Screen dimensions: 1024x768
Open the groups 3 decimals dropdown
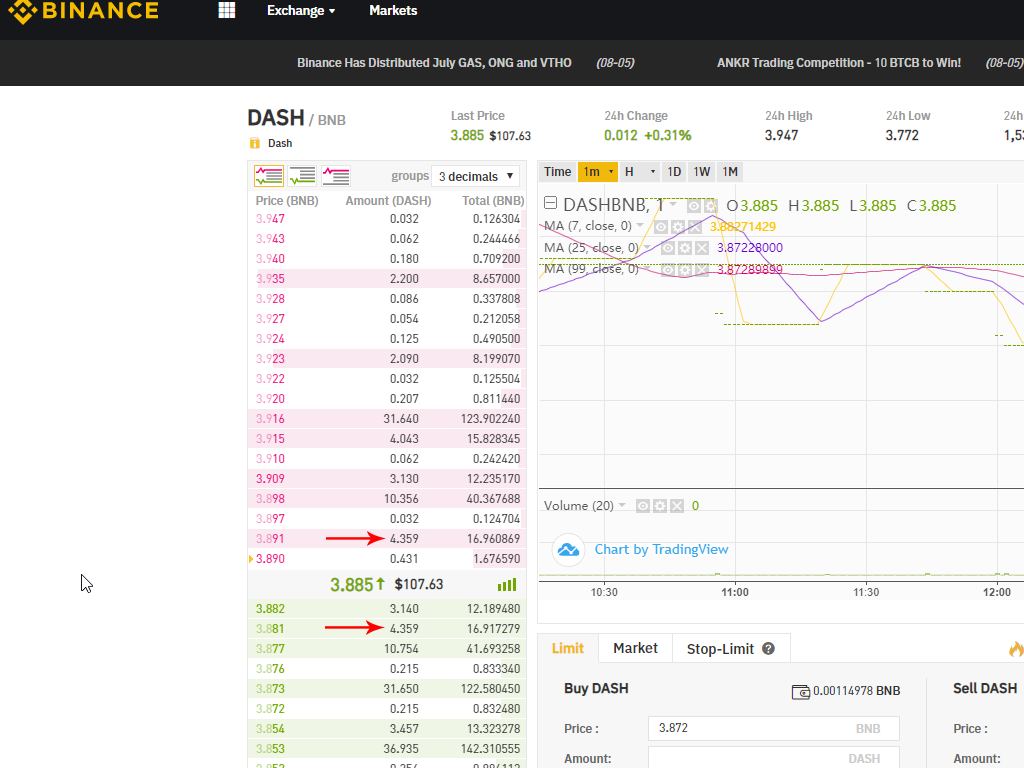[x=476, y=176]
